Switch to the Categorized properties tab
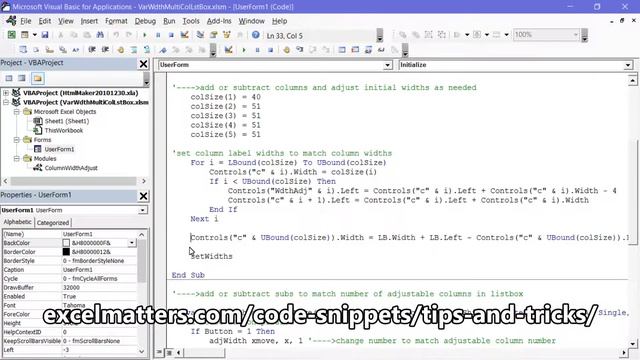Viewport: 640px width, 360px height. (x=53, y=223)
